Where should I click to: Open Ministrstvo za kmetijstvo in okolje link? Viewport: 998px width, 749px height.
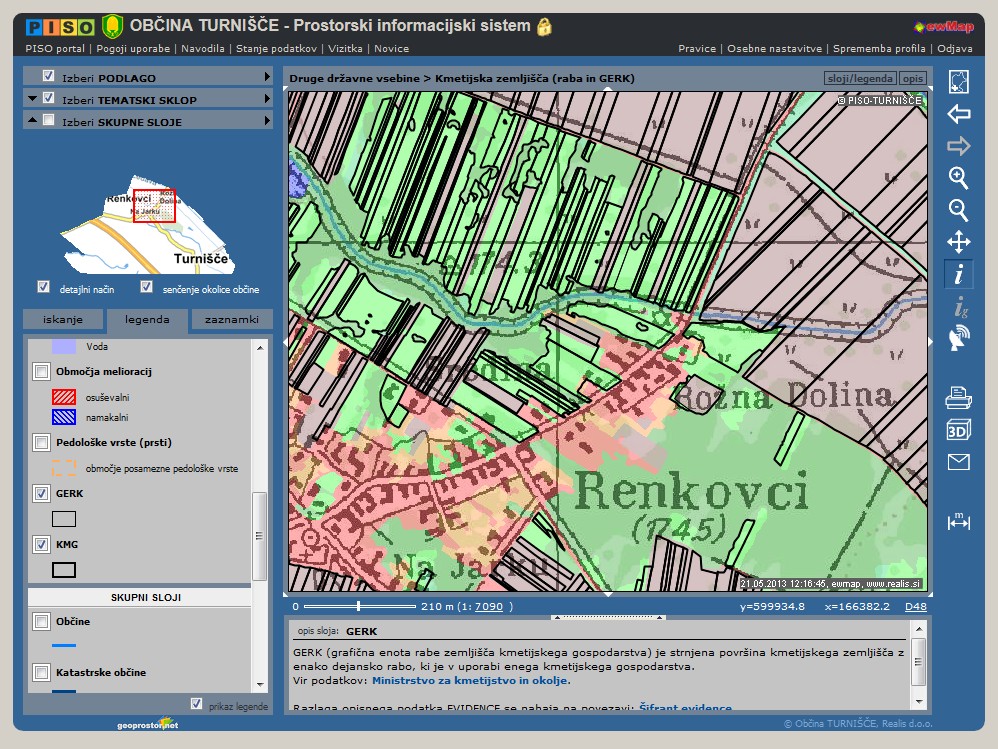(470, 680)
